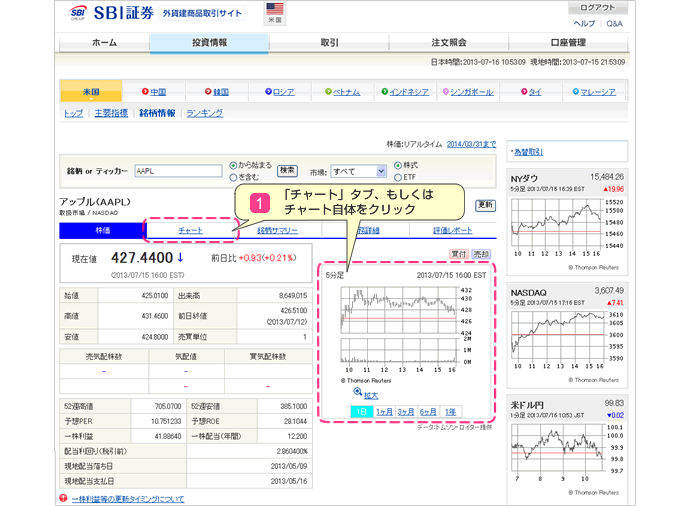Open the 投資情報 menu tab
The width and height of the screenshot is (690, 506).
coord(209,43)
